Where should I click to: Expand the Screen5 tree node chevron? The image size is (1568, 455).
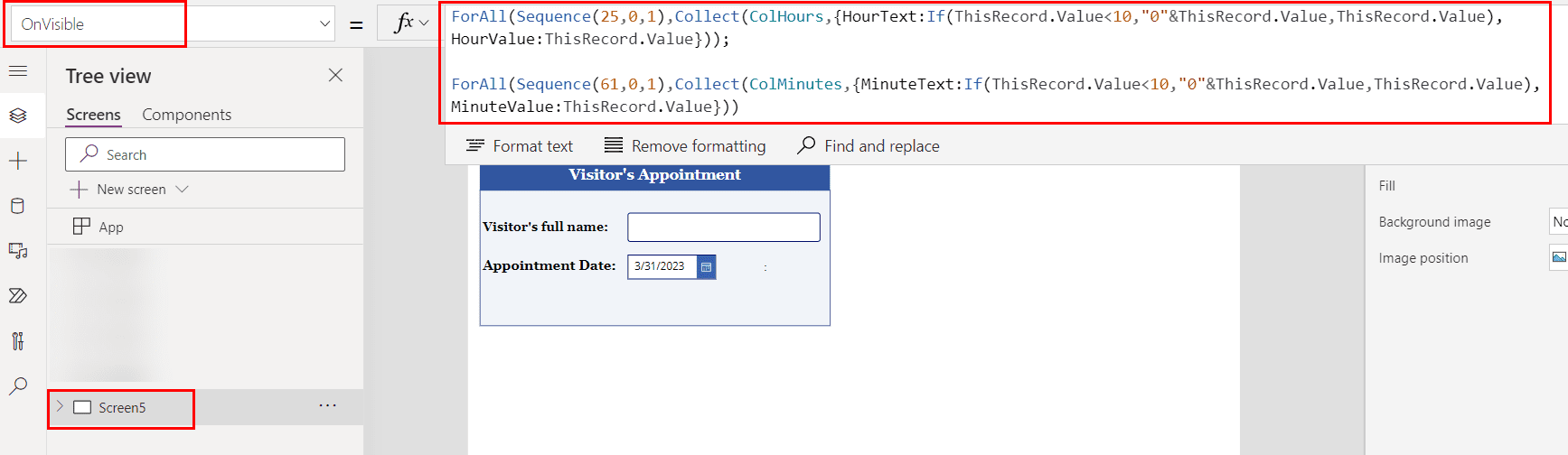(x=60, y=407)
